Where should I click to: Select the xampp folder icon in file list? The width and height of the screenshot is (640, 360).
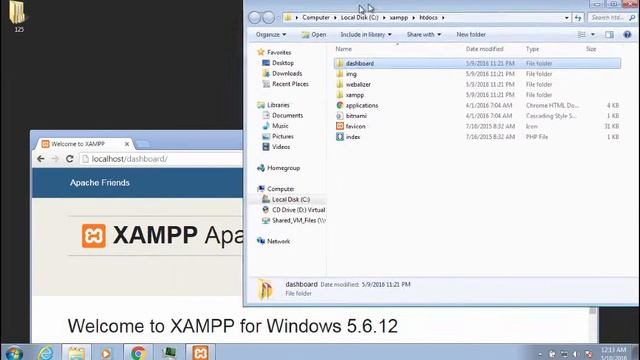[x=340, y=95]
